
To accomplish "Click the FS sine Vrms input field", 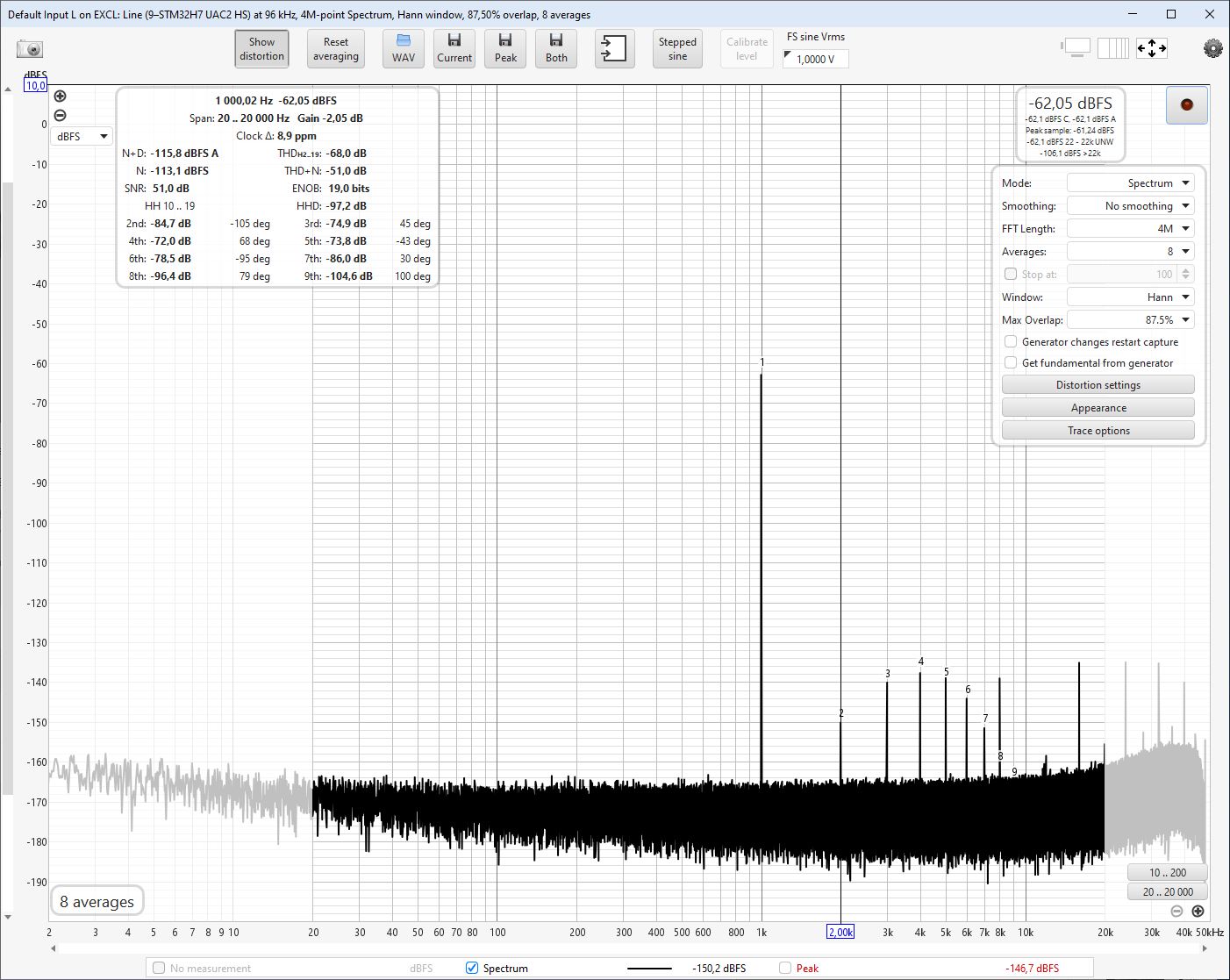I will click(x=816, y=59).
